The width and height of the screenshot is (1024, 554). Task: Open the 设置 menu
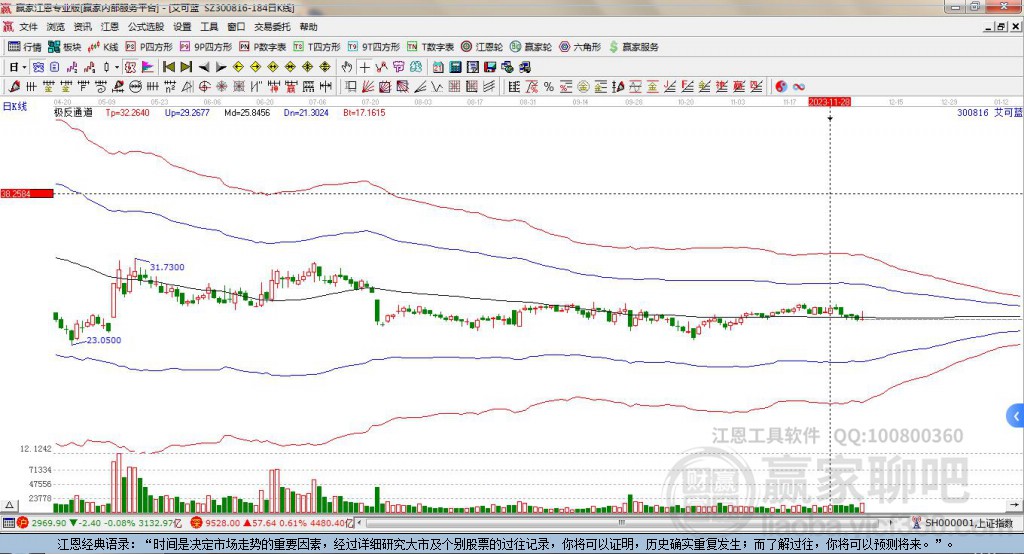click(x=182, y=27)
